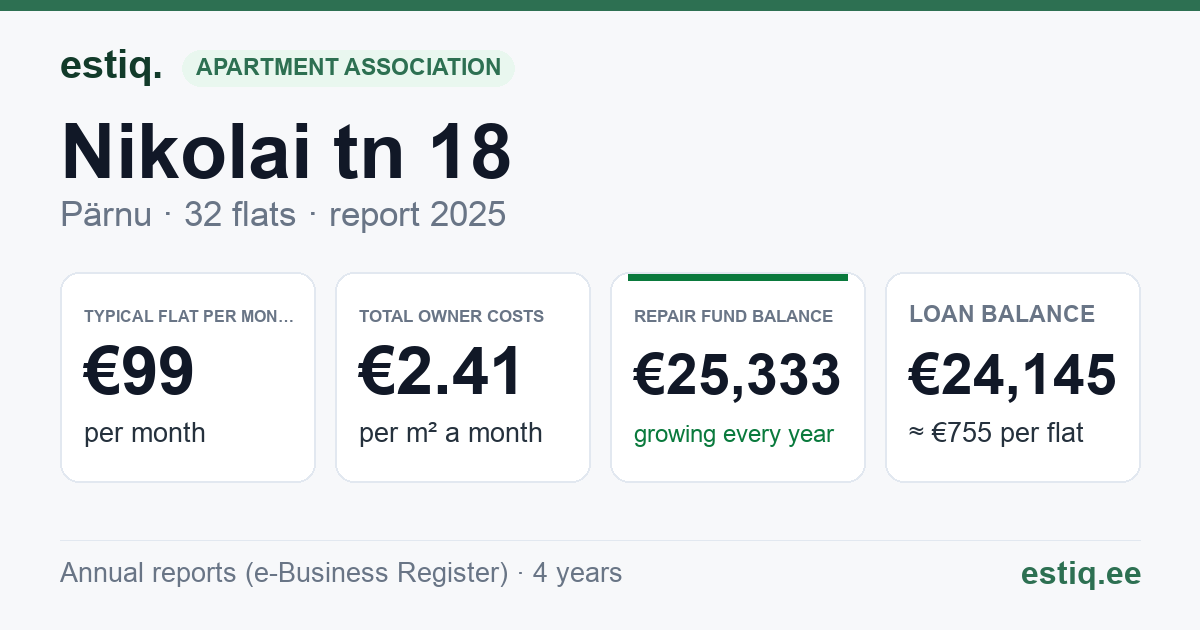1200x630 pixels.
Task: Click the REPAIR FUND BALANCE label
Action: [x=734, y=317]
